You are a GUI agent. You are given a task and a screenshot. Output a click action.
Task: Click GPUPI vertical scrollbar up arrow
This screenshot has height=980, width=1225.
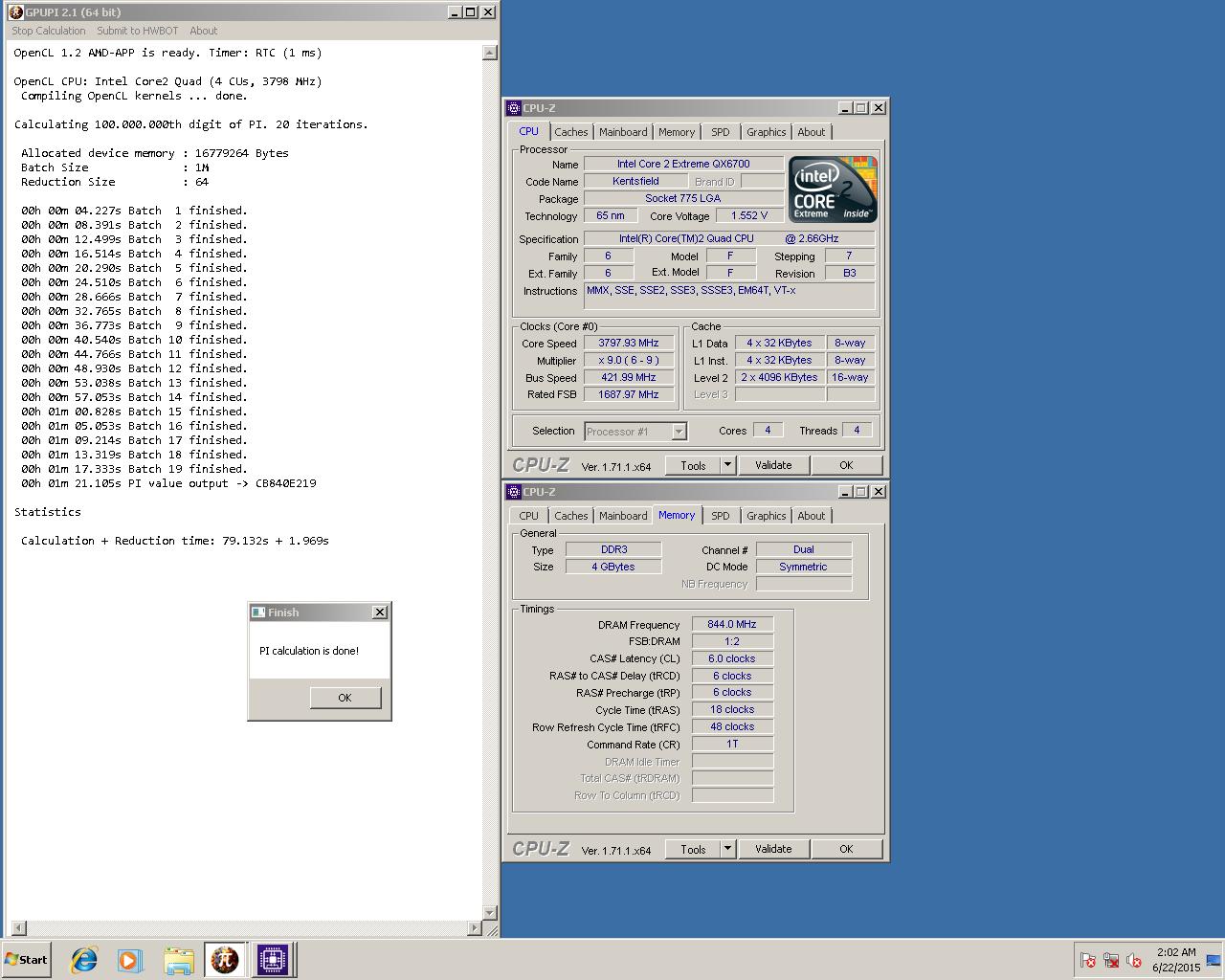point(491,52)
